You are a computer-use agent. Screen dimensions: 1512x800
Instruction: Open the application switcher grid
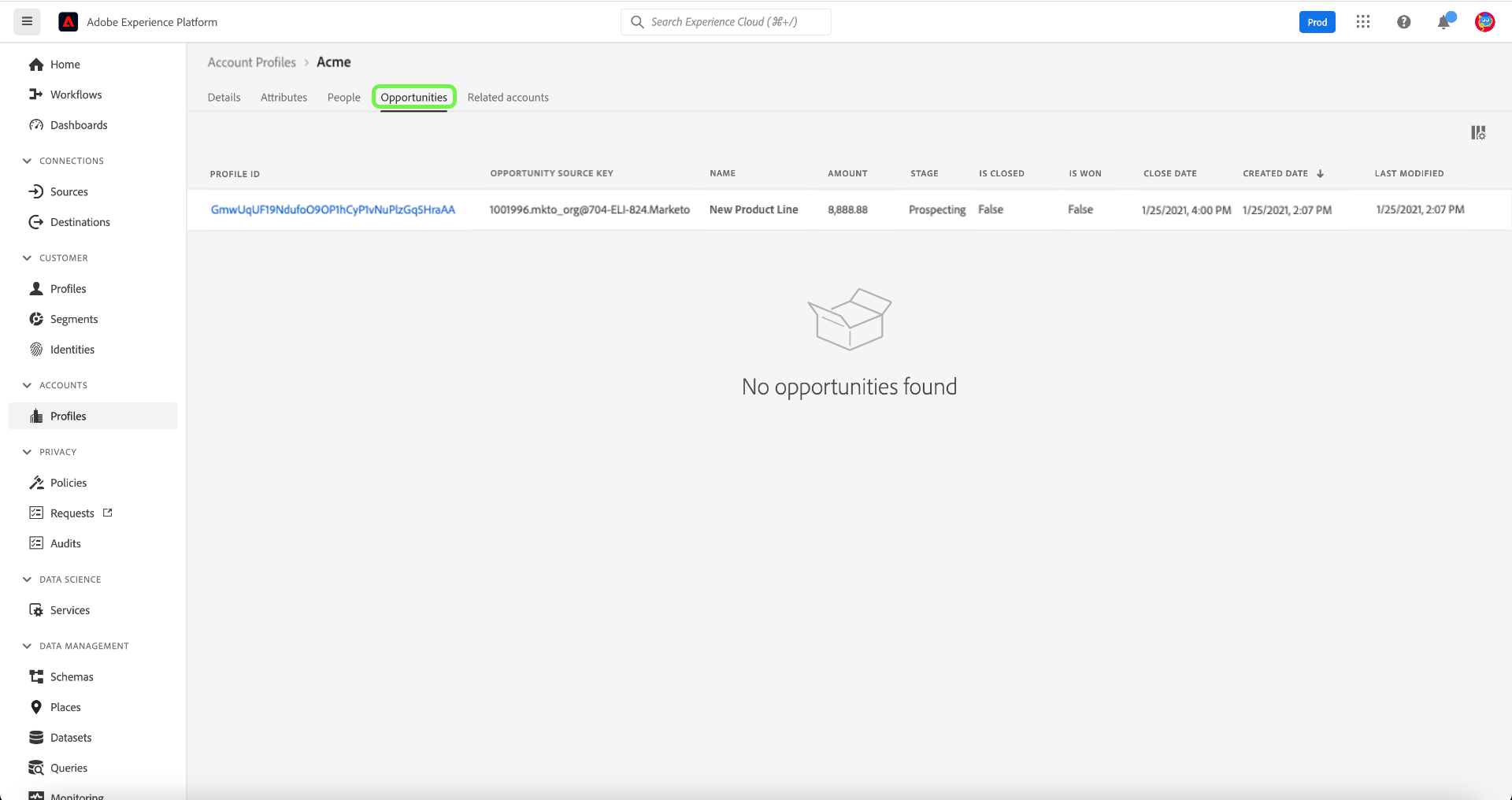pos(1363,22)
